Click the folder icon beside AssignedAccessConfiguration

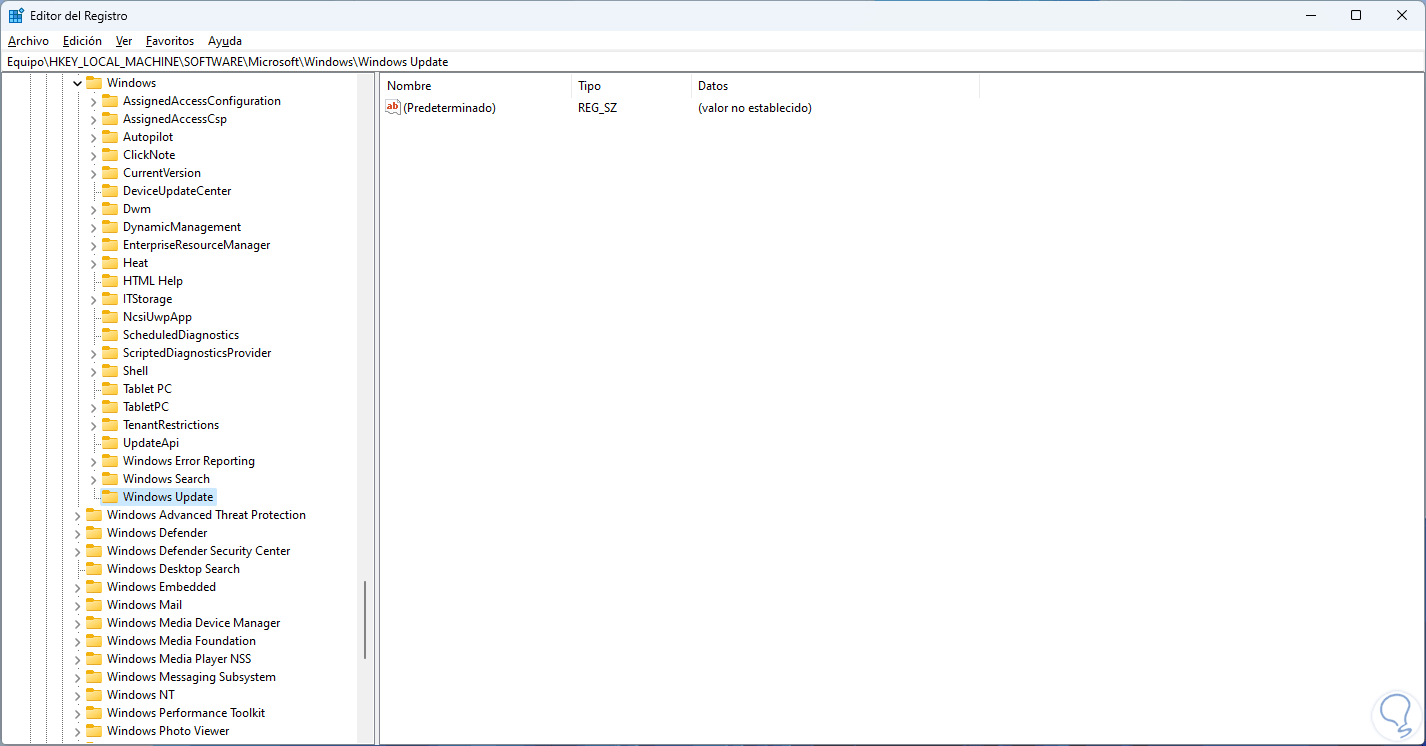click(x=110, y=101)
